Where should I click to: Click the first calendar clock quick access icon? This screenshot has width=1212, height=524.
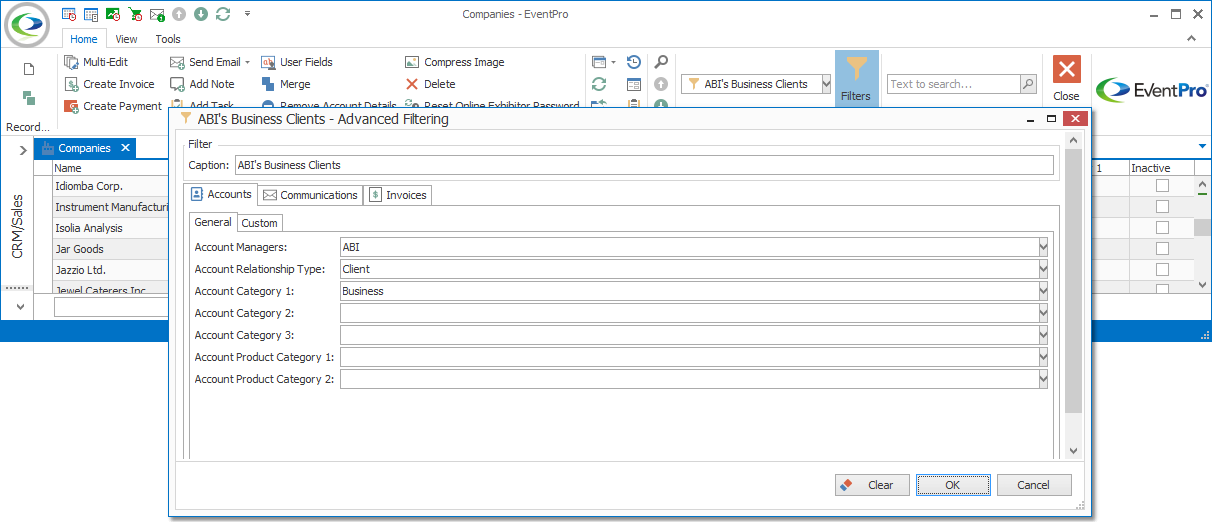(x=69, y=14)
